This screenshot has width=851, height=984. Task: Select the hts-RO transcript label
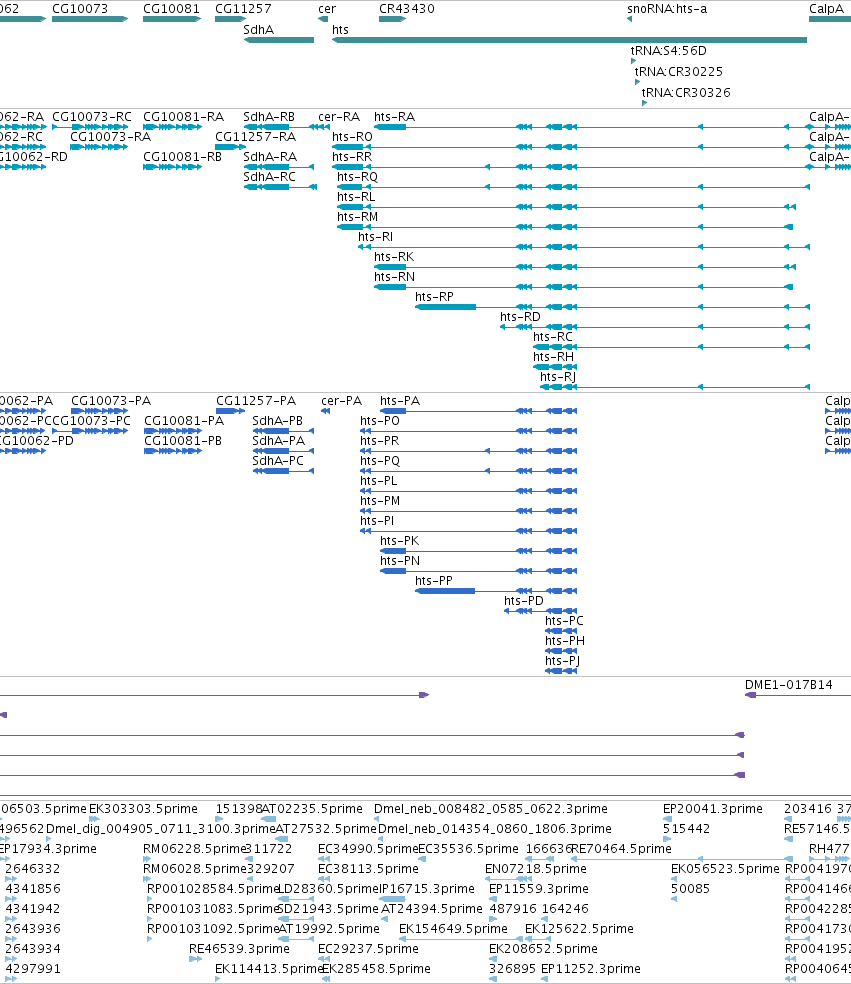(x=352, y=137)
